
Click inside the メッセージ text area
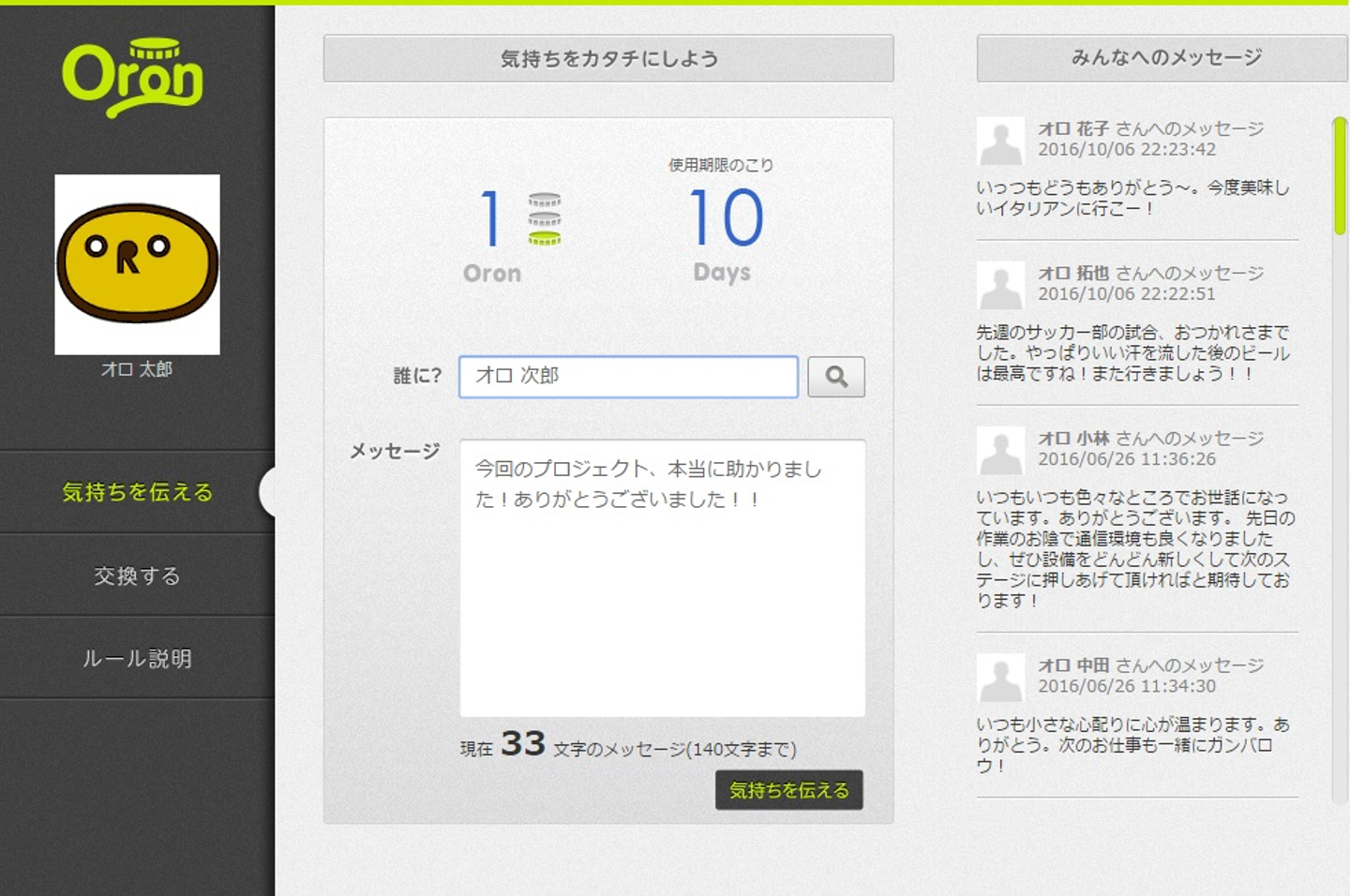pyautogui.click(x=662, y=578)
